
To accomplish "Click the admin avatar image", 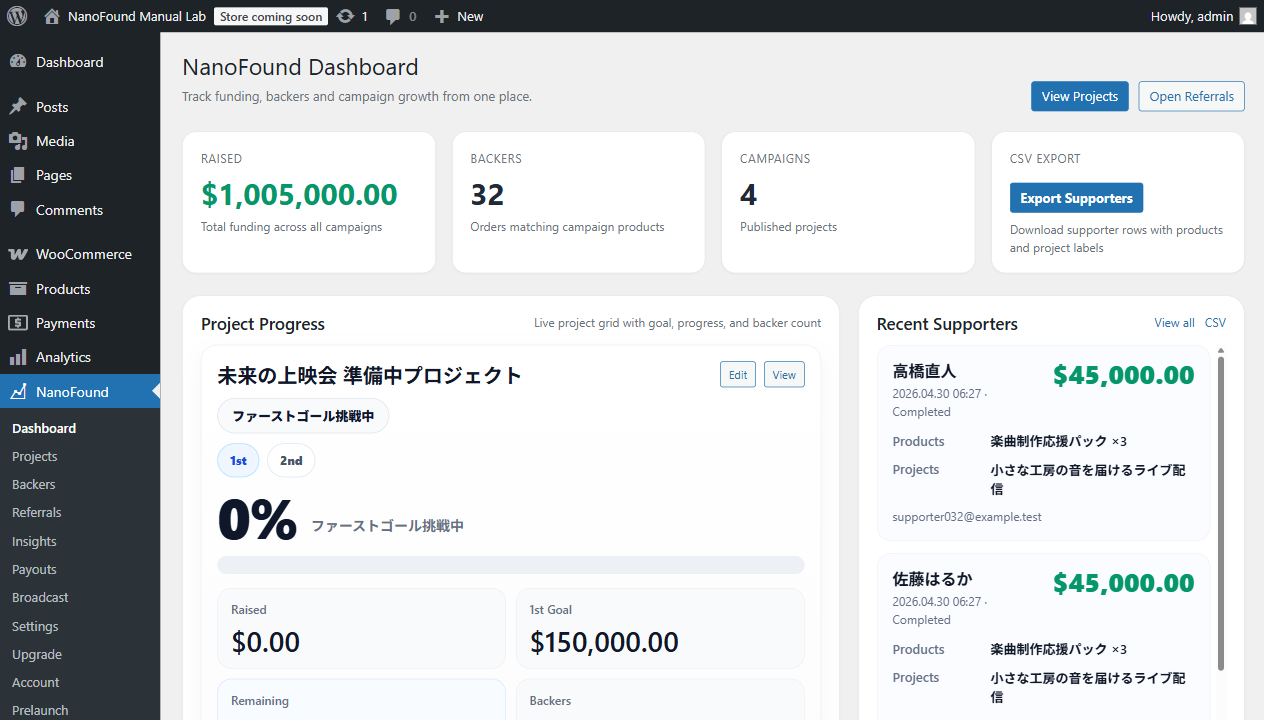I will coord(1248,16).
